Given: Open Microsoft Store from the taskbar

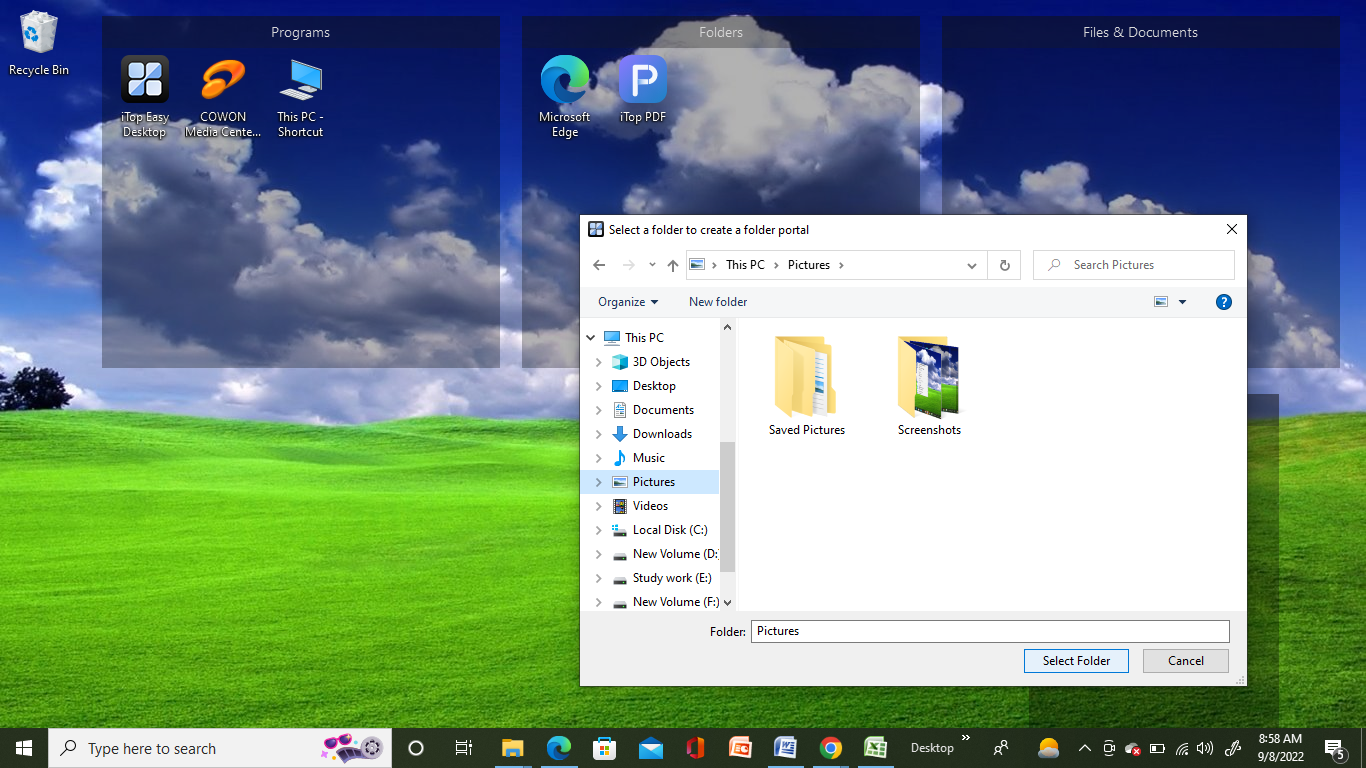Looking at the screenshot, I should point(604,748).
